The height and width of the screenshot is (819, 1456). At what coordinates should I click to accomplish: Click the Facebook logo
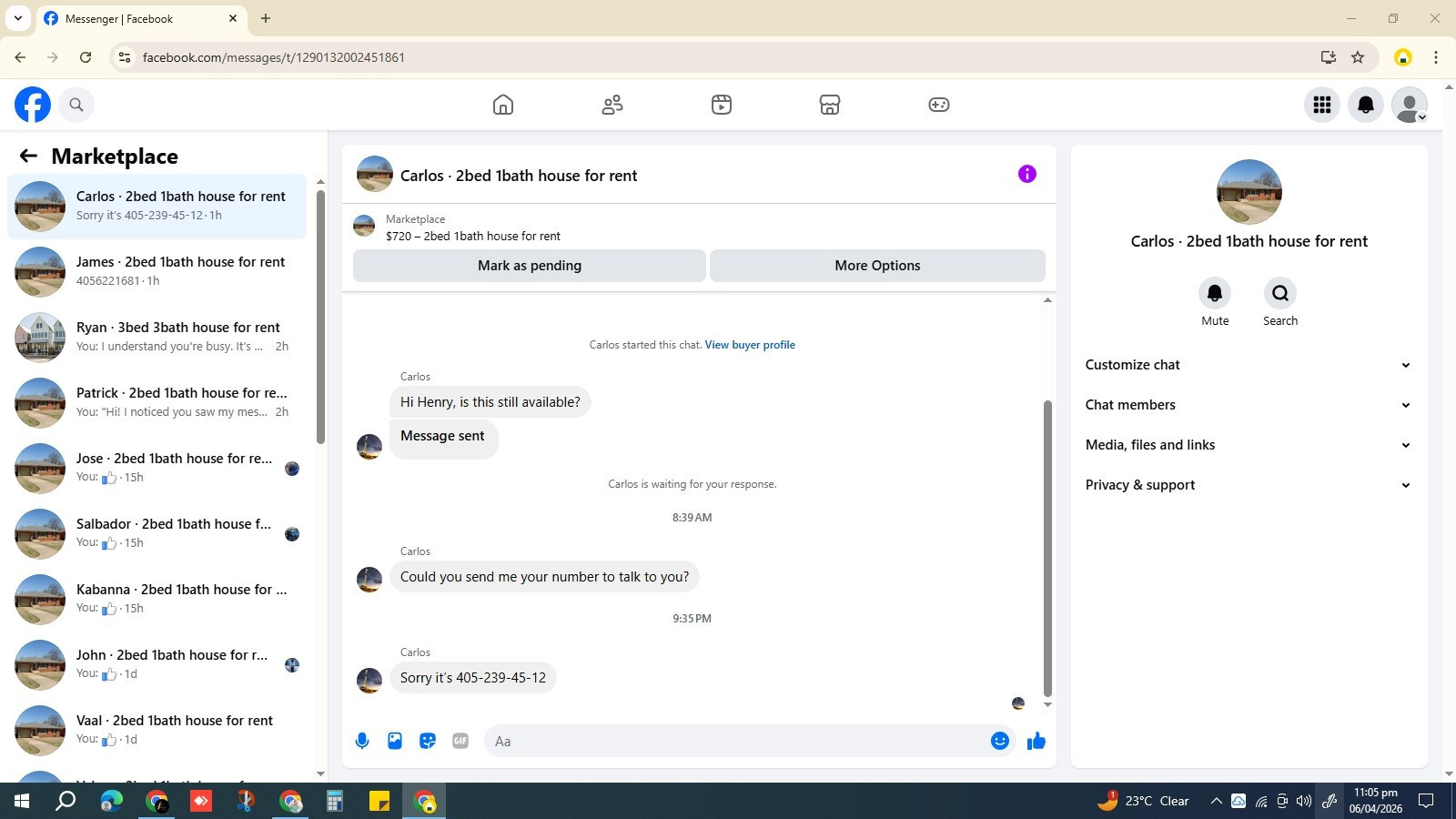[x=33, y=105]
